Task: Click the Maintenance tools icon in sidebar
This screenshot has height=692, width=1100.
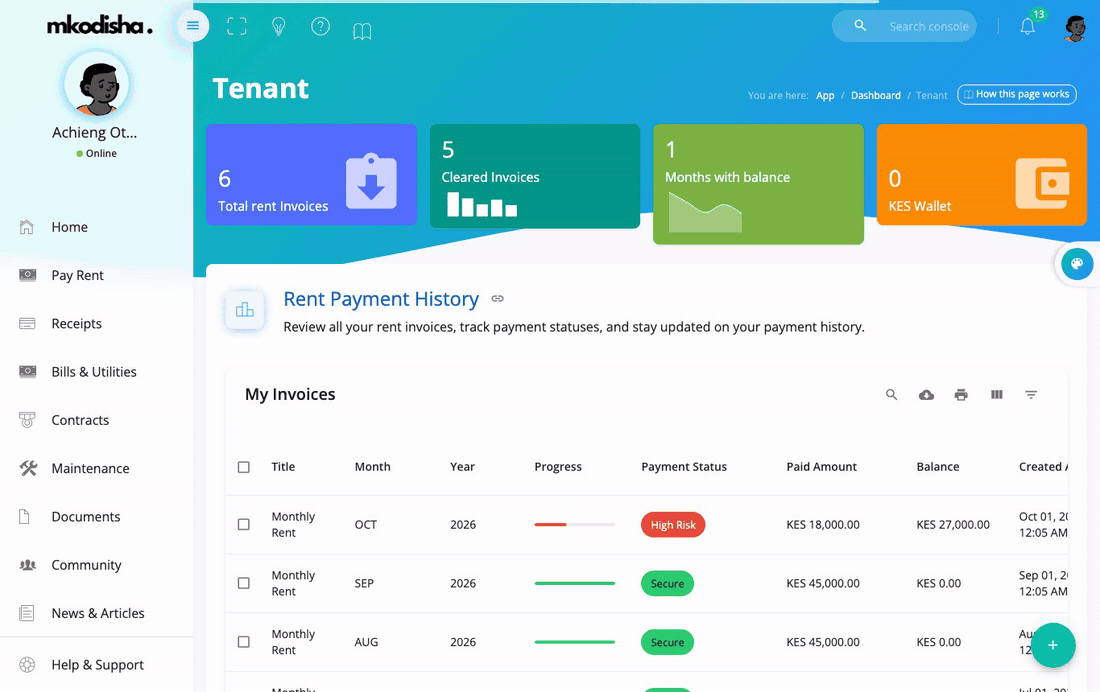Action: click(x=28, y=468)
